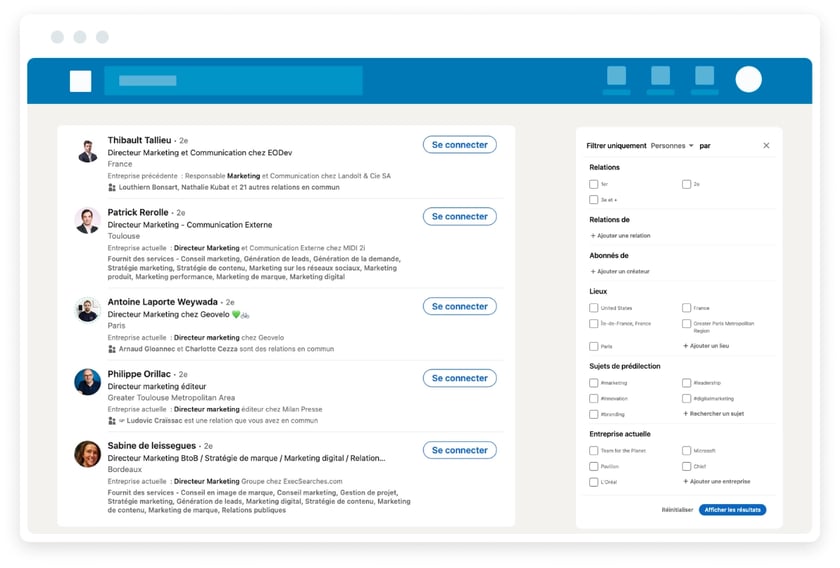
Task: Expand Ajouter une entreprise option
Action: (716, 482)
